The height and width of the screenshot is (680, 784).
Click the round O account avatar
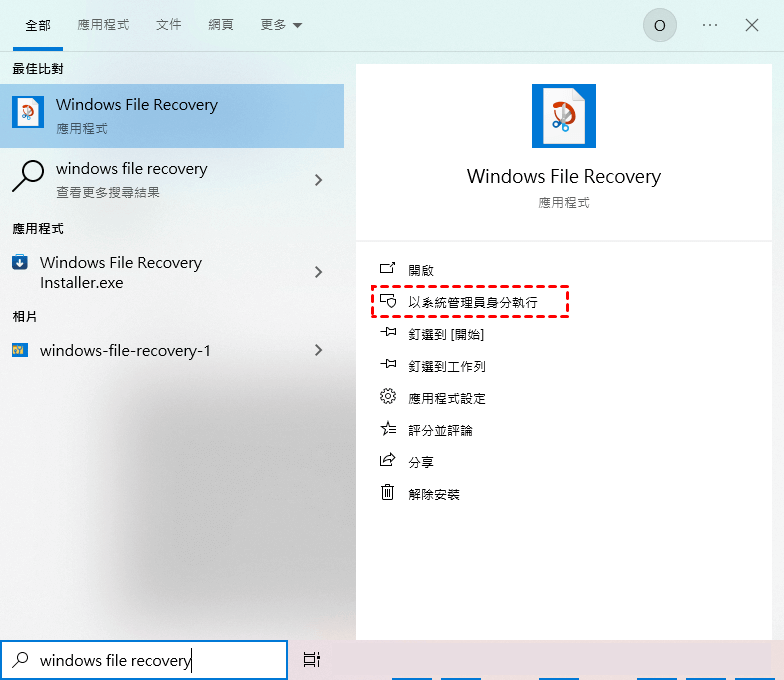point(660,25)
